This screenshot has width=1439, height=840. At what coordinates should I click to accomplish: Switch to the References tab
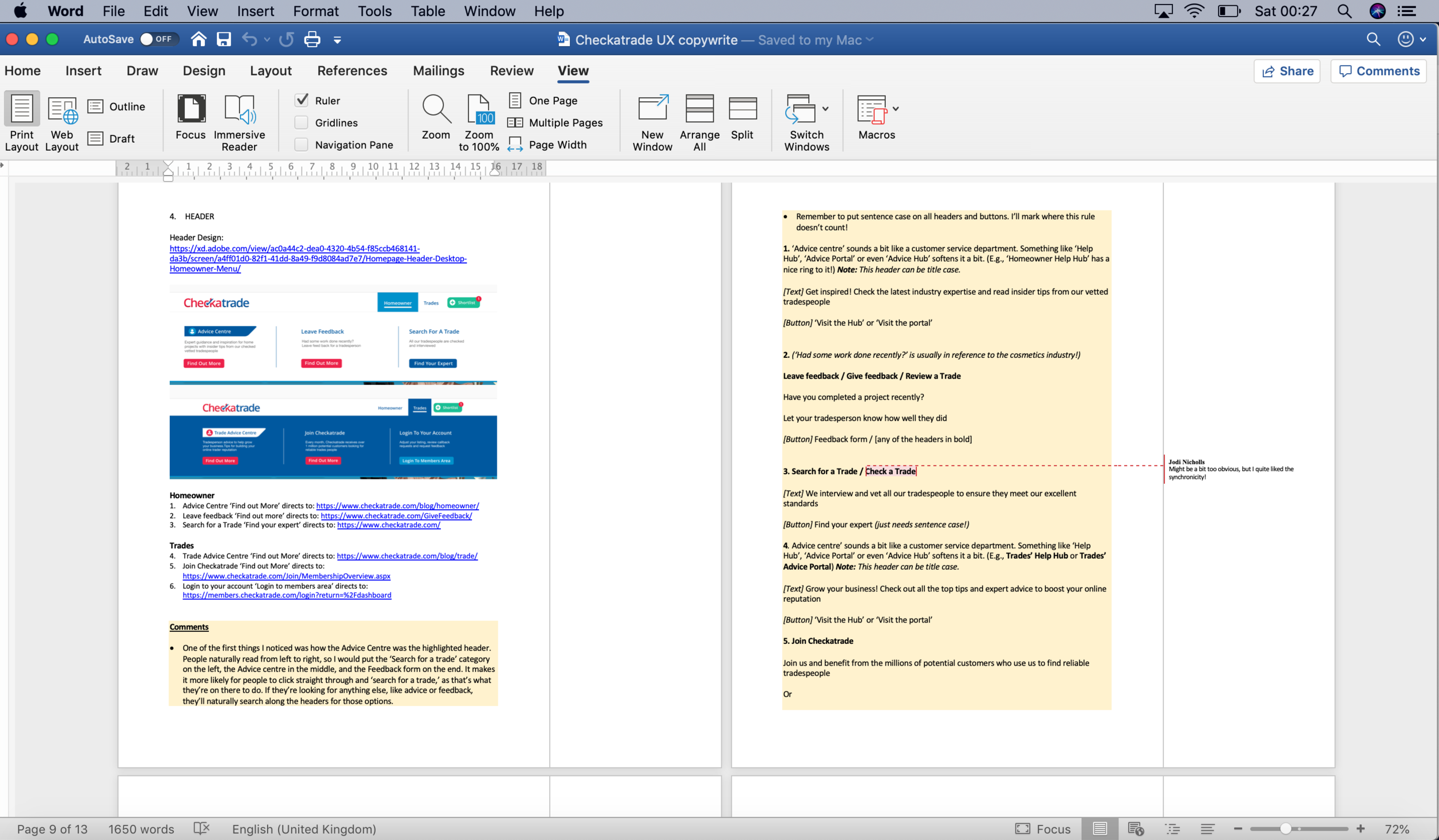(x=352, y=71)
